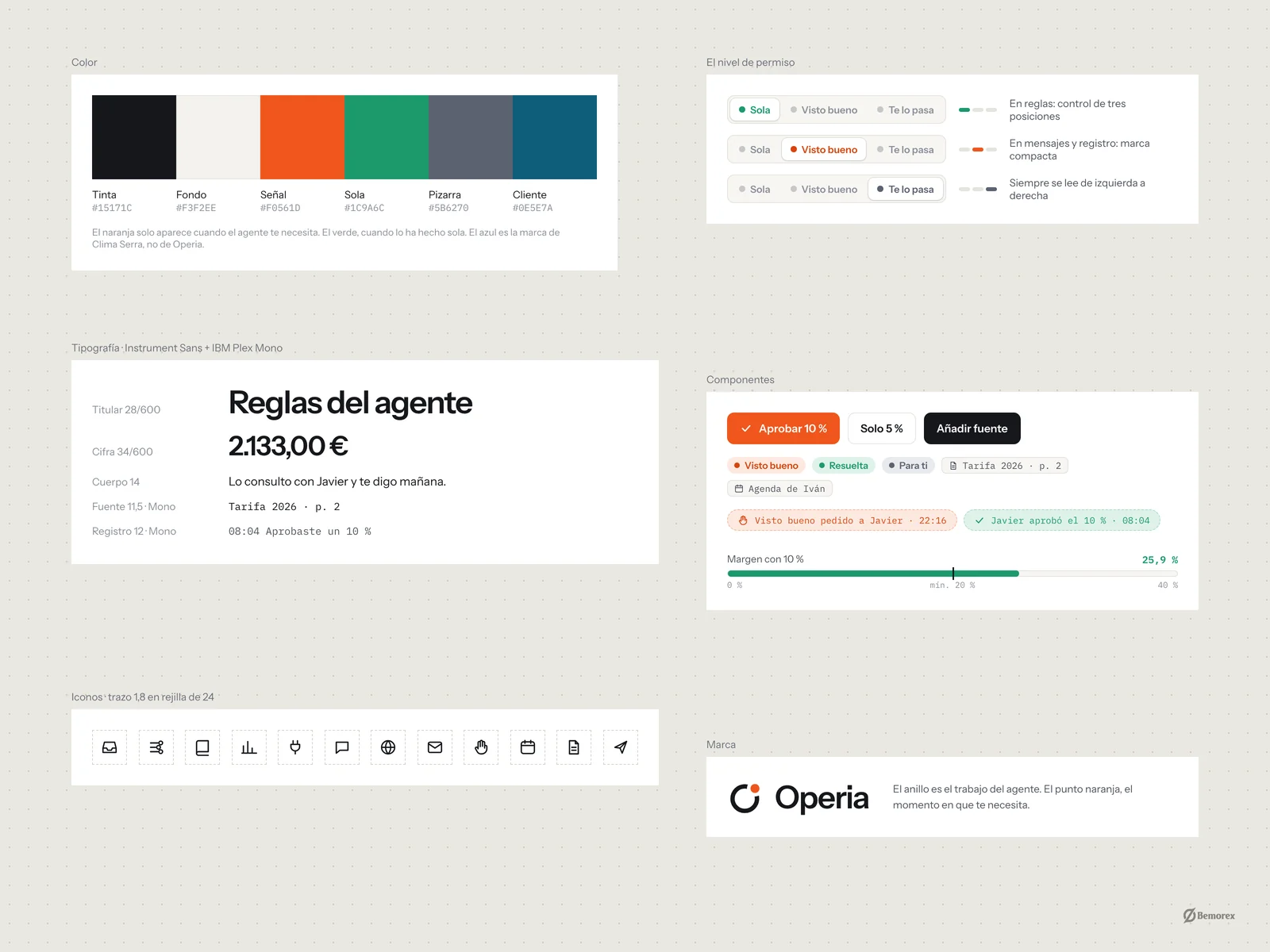Click the compact mark with dark last dash
Screen dimensions: 1270x952
tap(978, 189)
